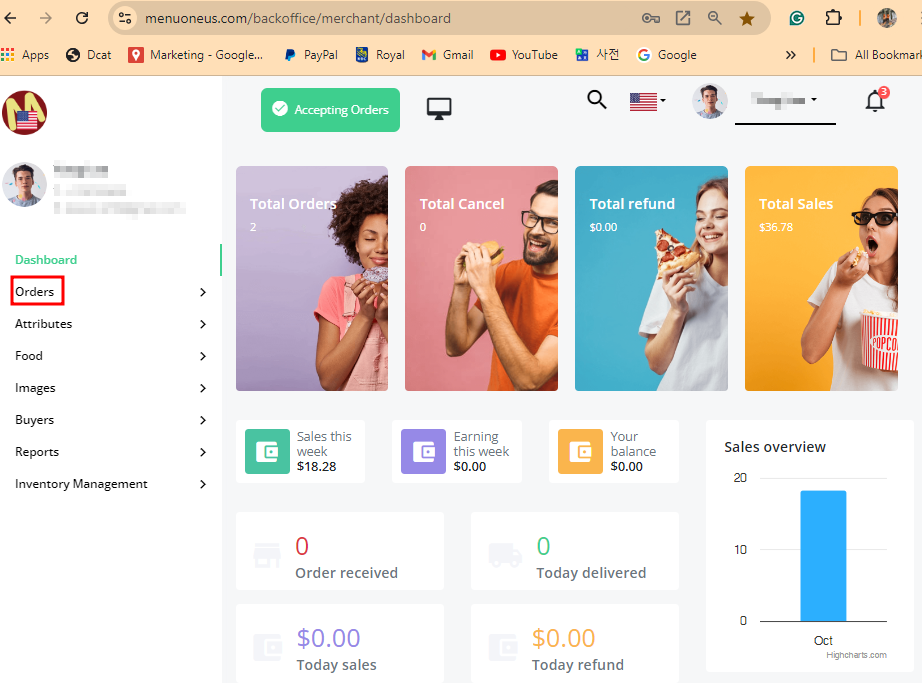Toggle the Accepting Orders status button
Viewport: 922px width, 683px height.
coord(330,110)
